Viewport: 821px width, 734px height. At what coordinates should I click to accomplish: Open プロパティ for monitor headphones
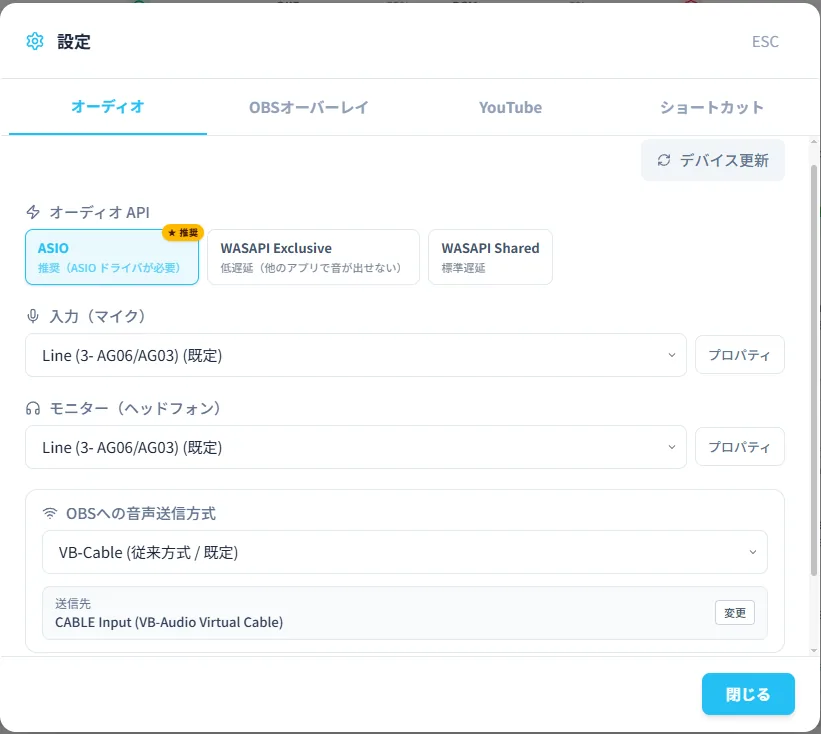(739, 447)
